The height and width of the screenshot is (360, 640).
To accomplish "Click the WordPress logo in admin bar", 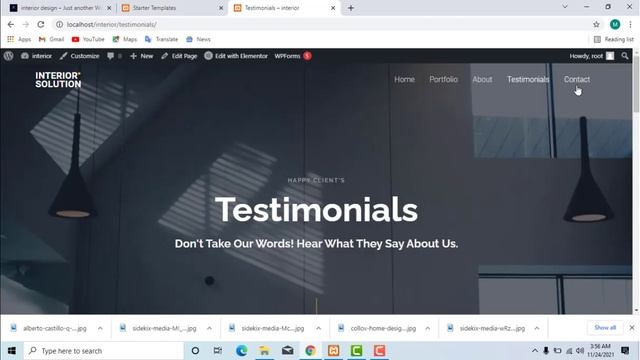I will (9, 56).
